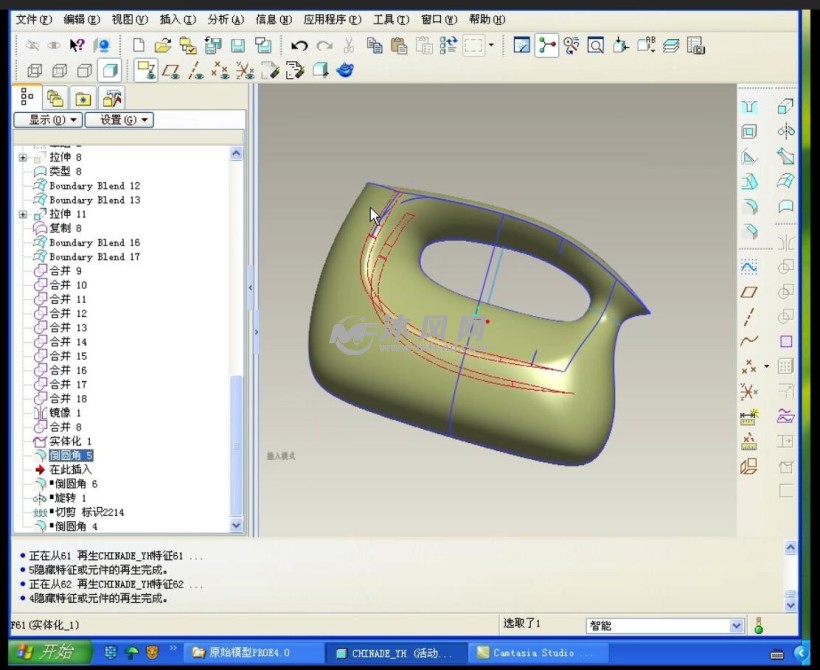
Task: Open the 设置(G) dropdown in the model tree
Action: click(119, 120)
